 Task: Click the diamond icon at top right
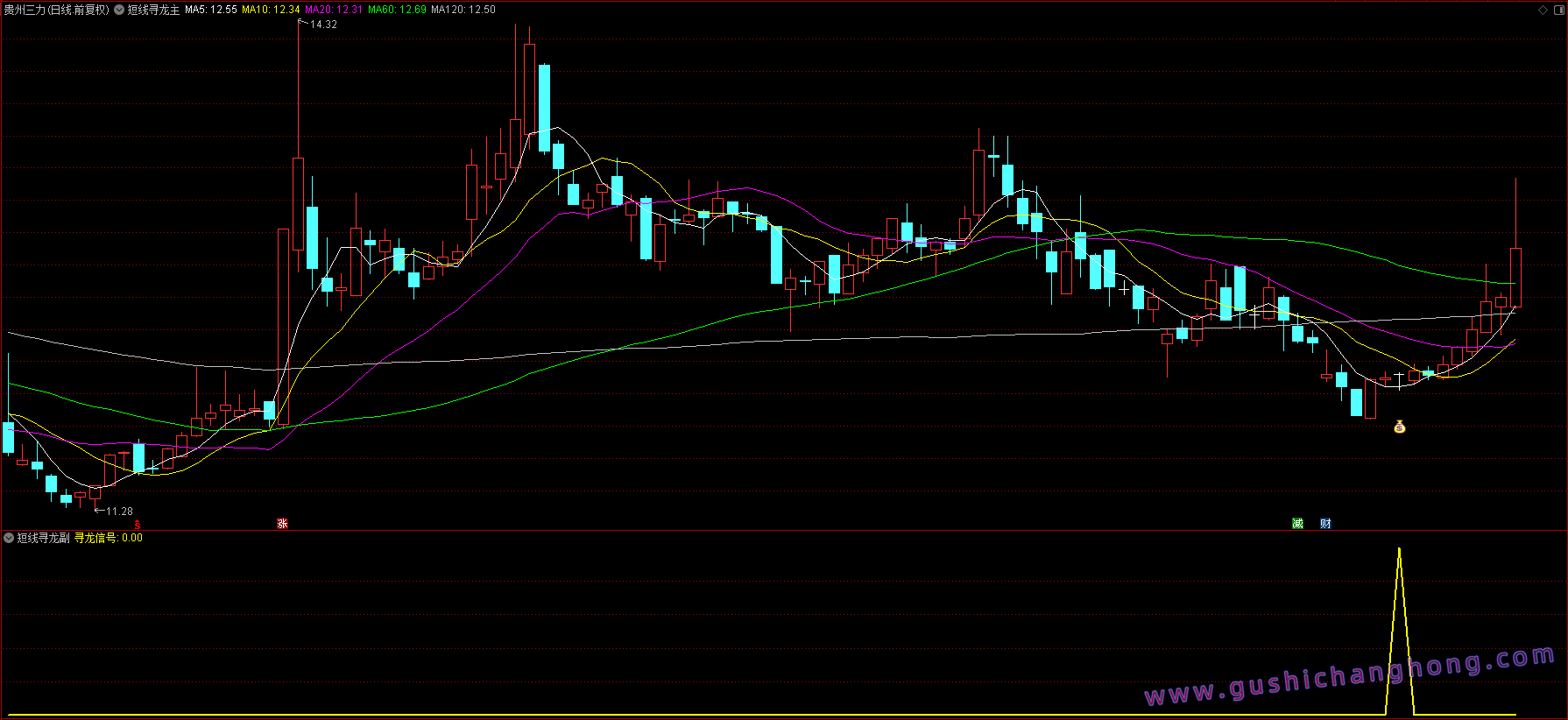(1543, 10)
